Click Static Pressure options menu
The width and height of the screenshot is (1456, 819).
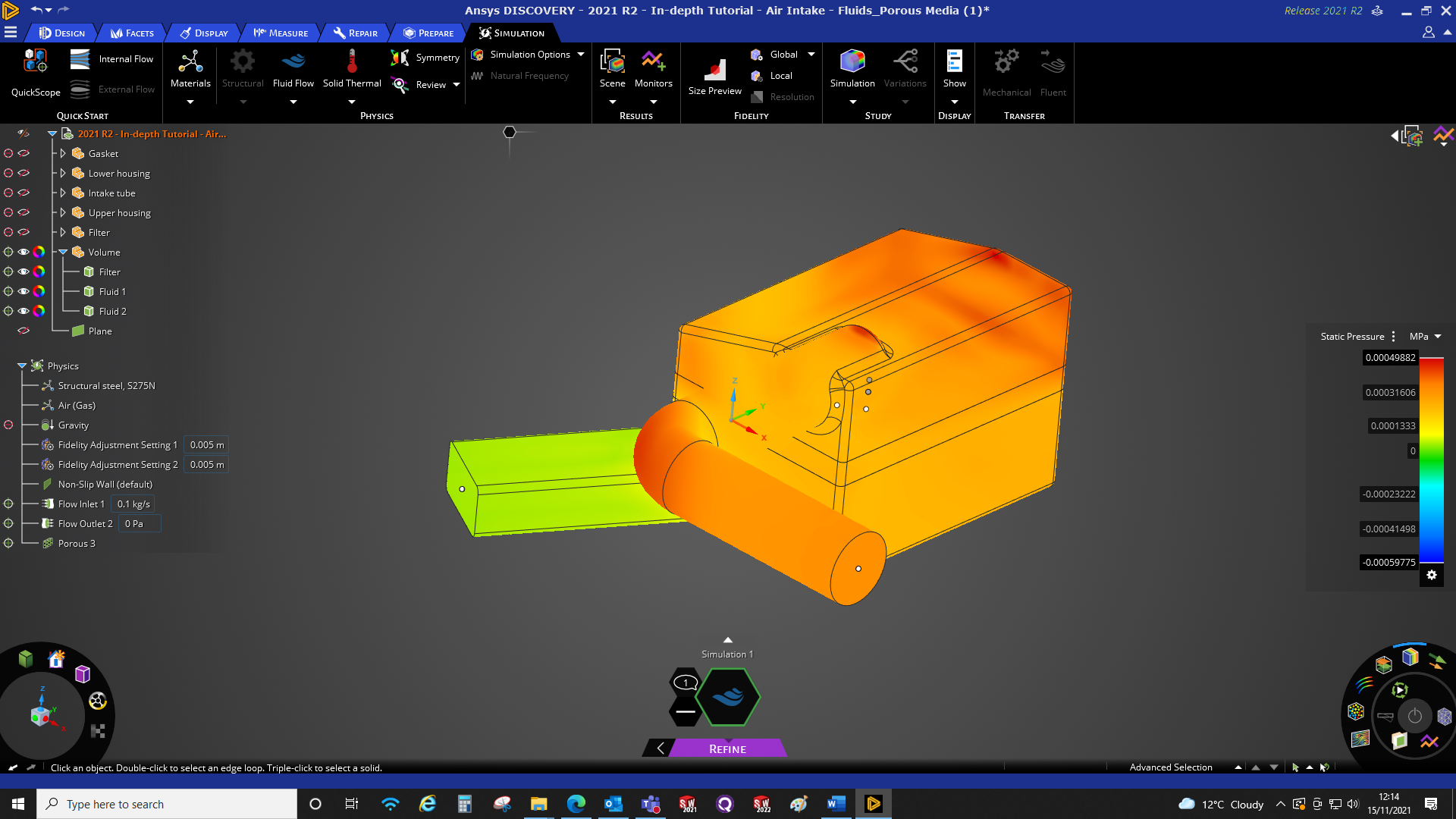tap(1393, 337)
